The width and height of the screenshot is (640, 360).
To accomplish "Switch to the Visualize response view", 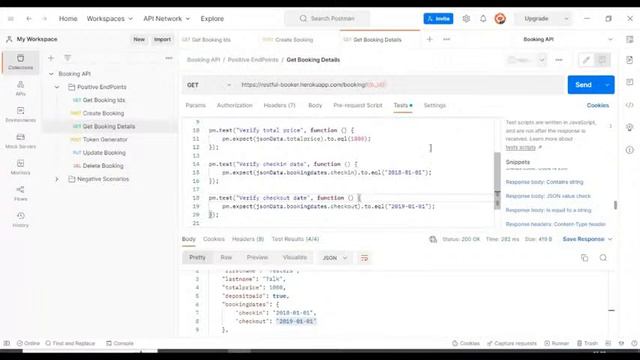I will 295,258.
